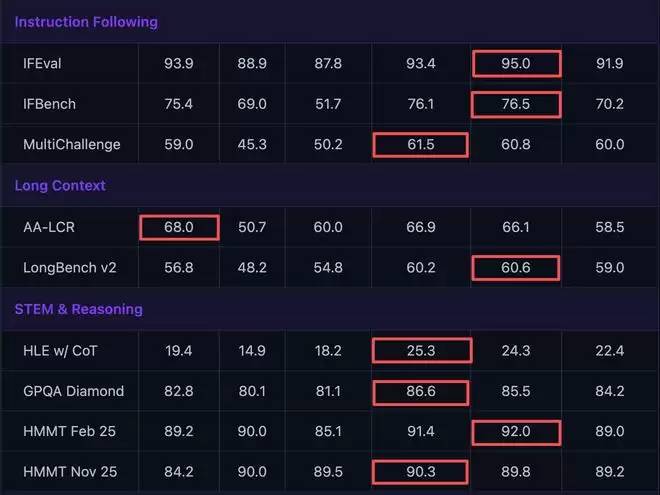Select the IFBench benchmark label
This screenshot has height=495, width=660.
[49, 104]
